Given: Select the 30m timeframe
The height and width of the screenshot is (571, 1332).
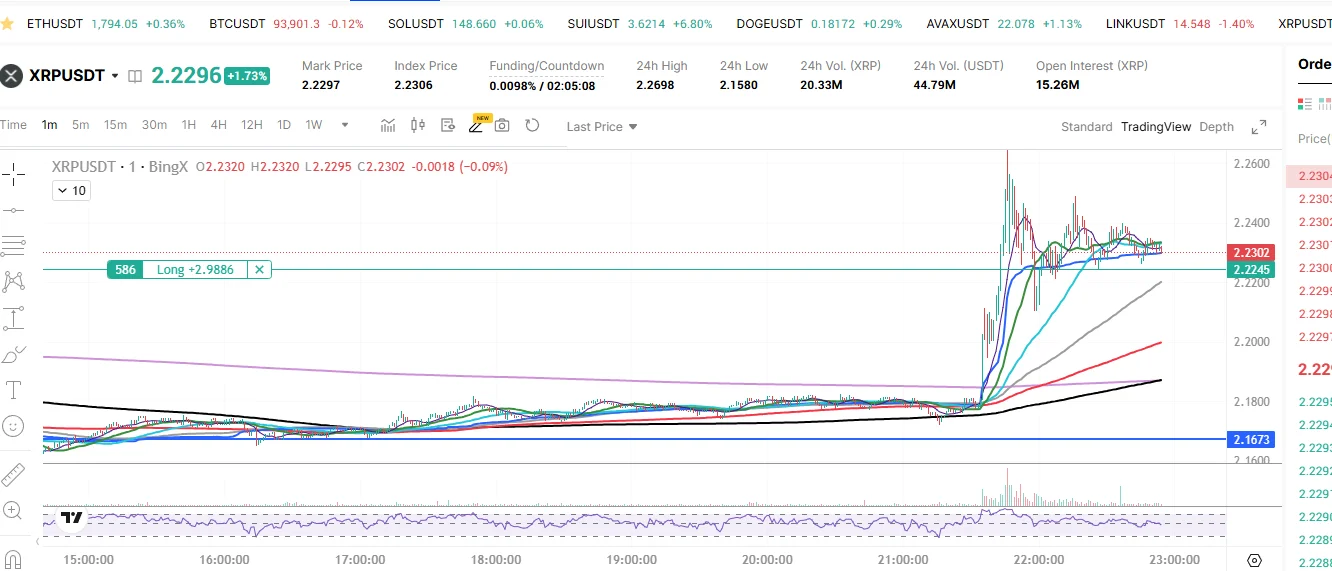Looking at the screenshot, I should (x=154, y=125).
